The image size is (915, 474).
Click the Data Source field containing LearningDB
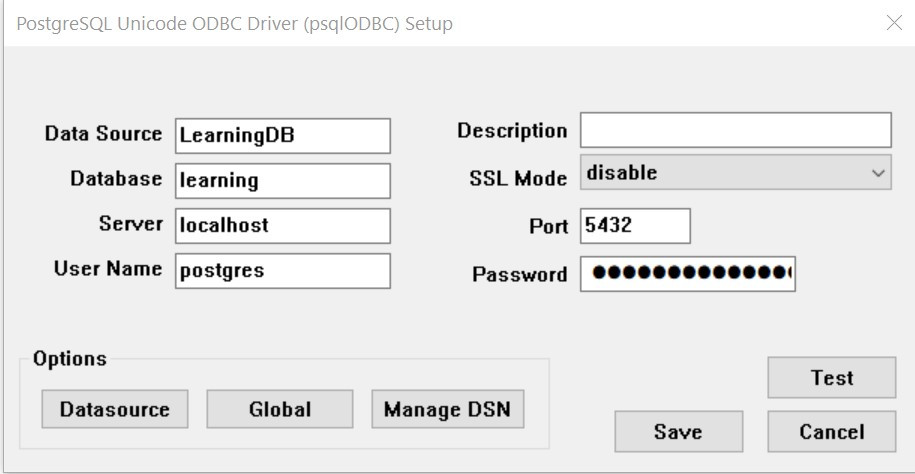282,136
